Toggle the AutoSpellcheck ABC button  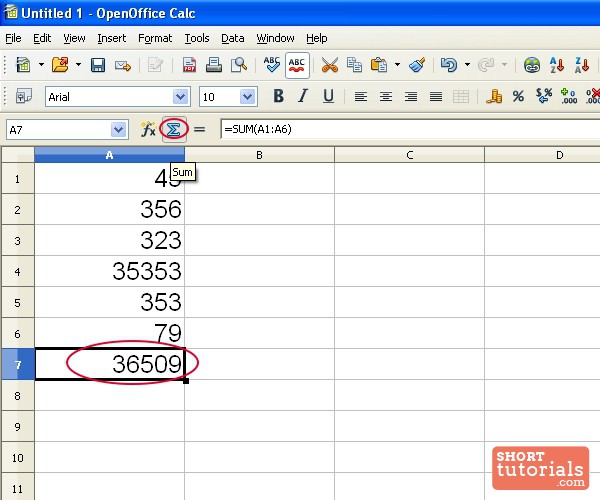297,65
